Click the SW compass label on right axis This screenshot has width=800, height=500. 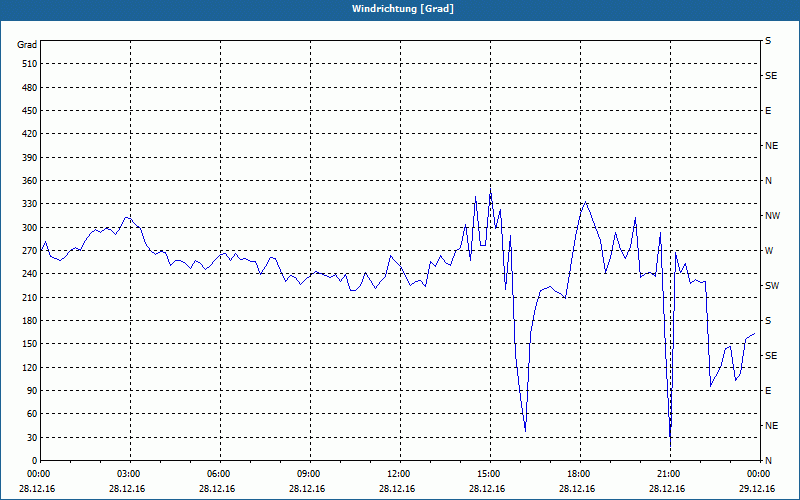tap(771, 286)
